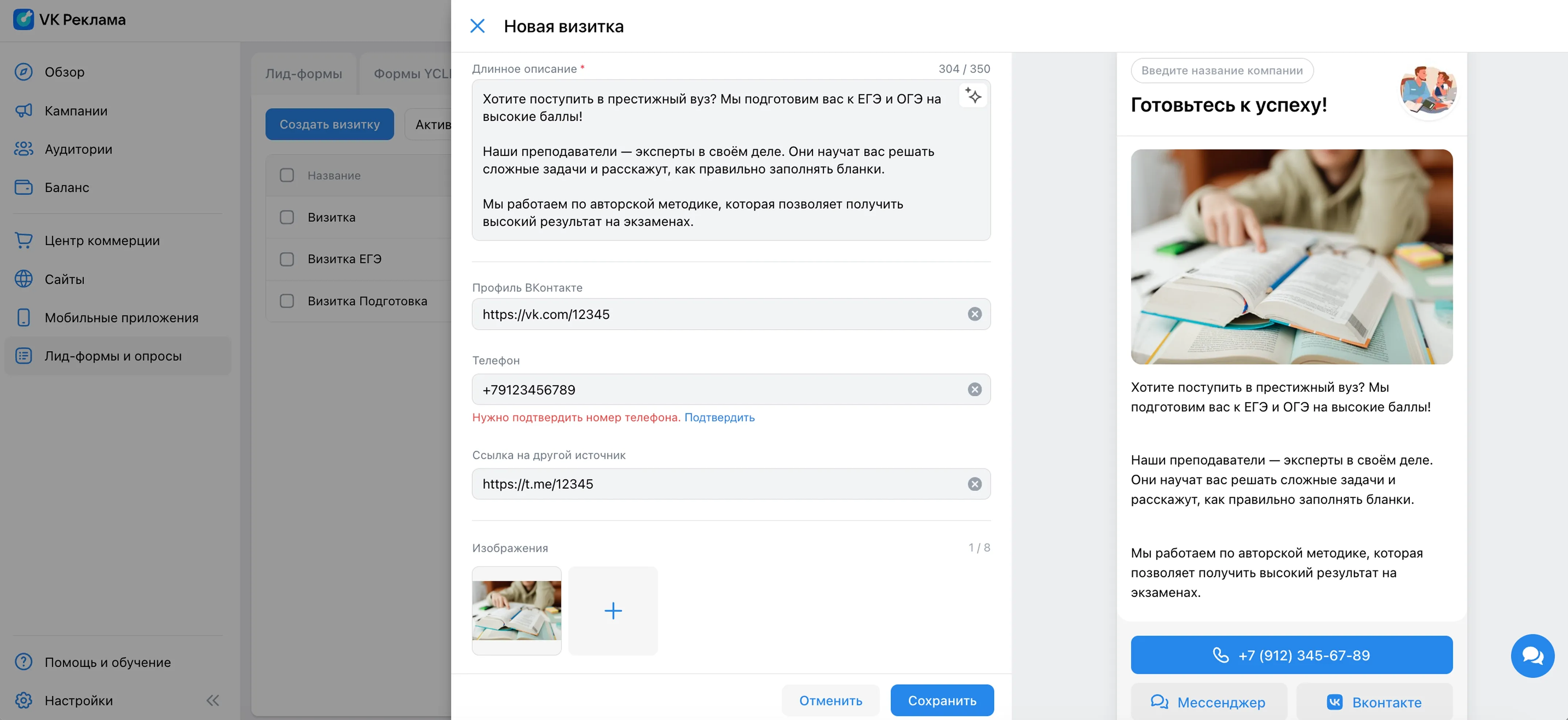
Task: Switch to the Лид-формы tab
Action: [303, 73]
